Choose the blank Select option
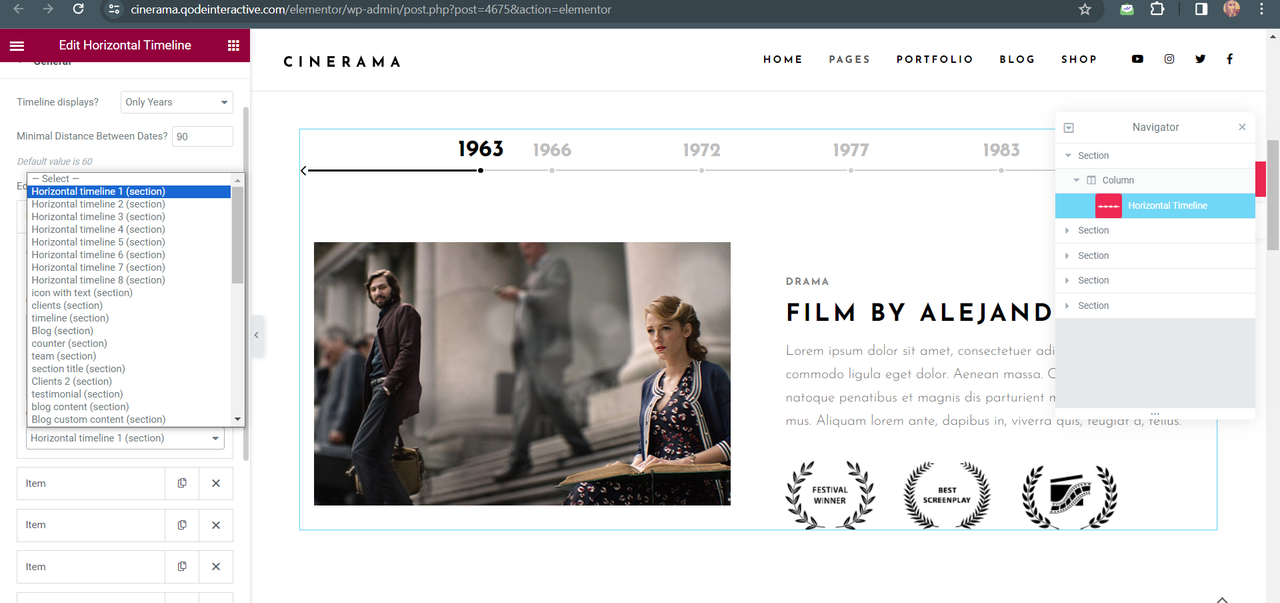 click(130, 179)
